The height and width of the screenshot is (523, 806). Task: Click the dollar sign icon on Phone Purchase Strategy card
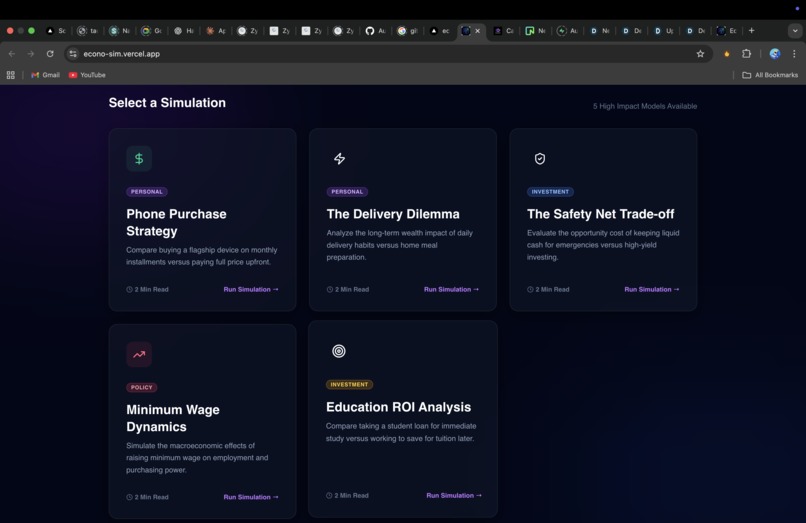(x=139, y=158)
